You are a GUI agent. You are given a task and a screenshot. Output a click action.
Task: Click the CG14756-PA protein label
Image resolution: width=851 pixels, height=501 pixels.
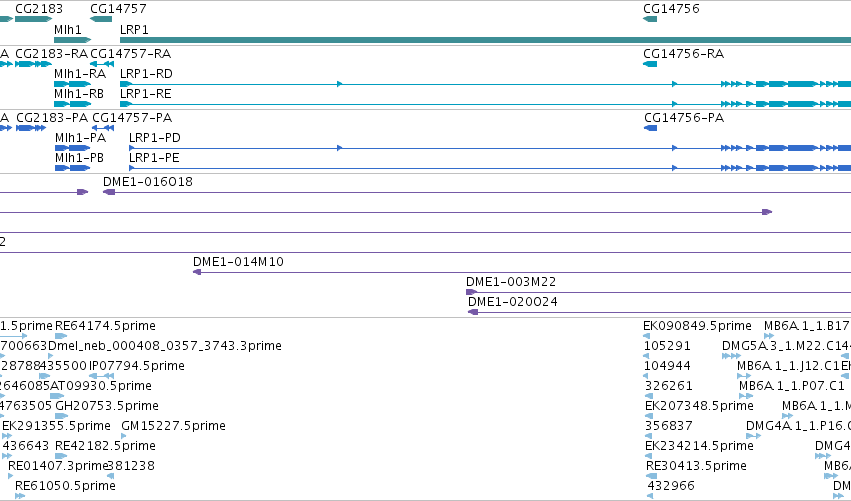click(684, 118)
